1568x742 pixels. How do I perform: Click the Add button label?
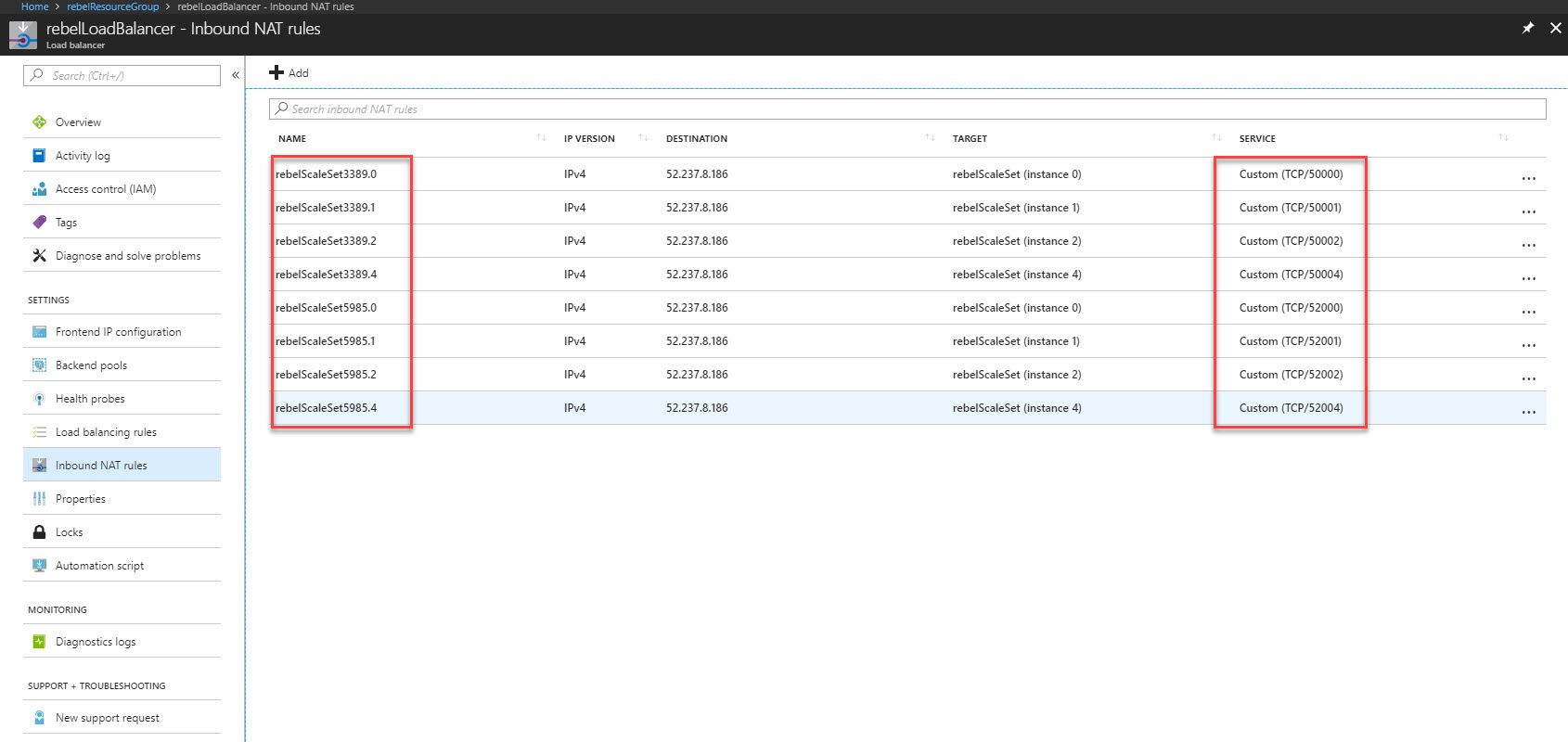[x=299, y=72]
